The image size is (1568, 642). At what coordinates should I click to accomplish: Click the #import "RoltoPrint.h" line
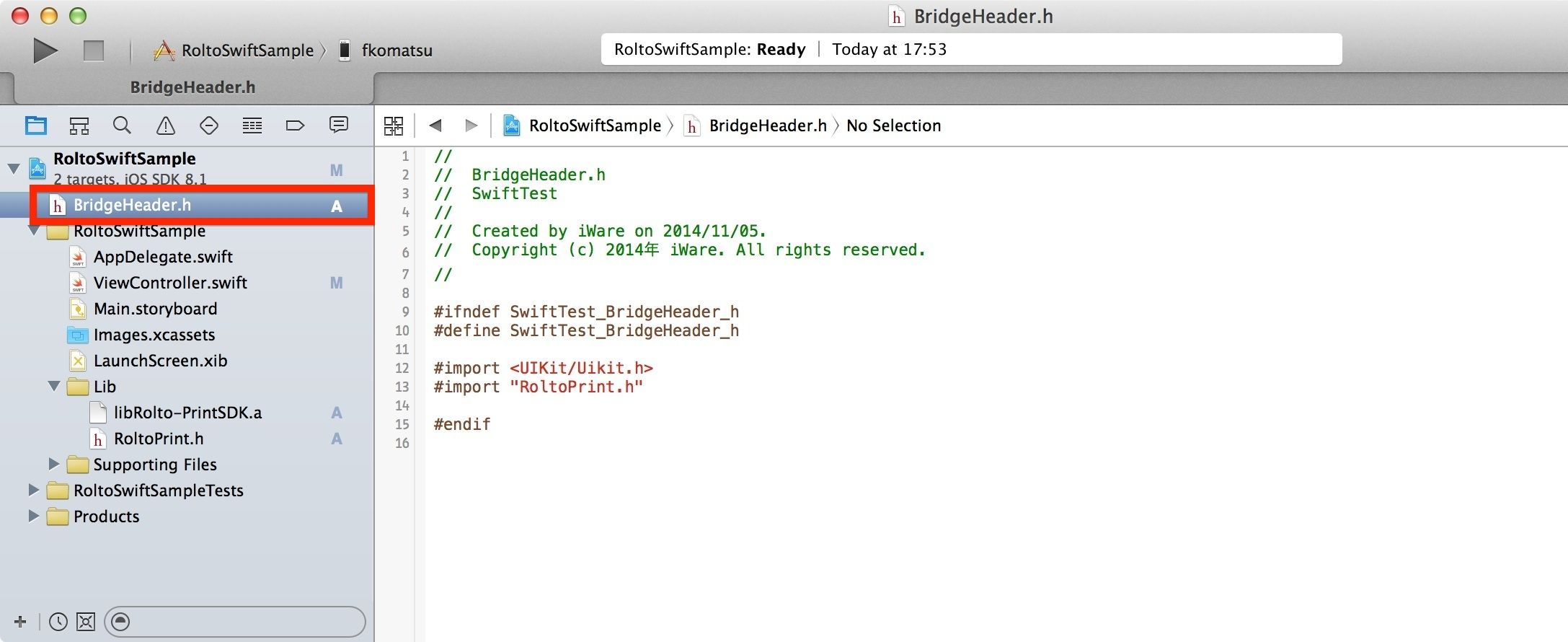pos(538,387)
